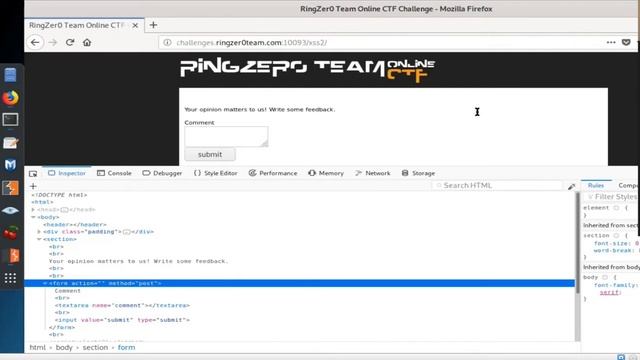Select the textarea name="comment" node
This screenshot has height=360, width=640.
click(x=122, y=305)
